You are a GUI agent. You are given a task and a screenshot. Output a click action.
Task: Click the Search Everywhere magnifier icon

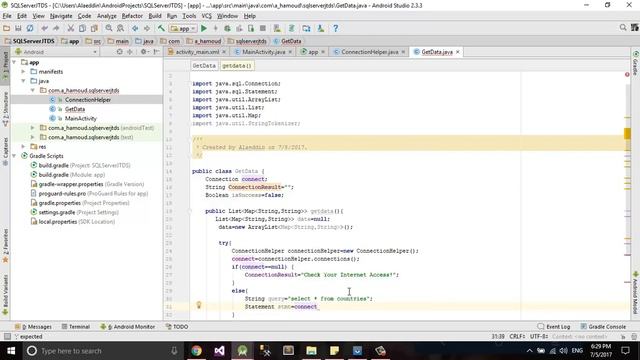coord(623,27)
